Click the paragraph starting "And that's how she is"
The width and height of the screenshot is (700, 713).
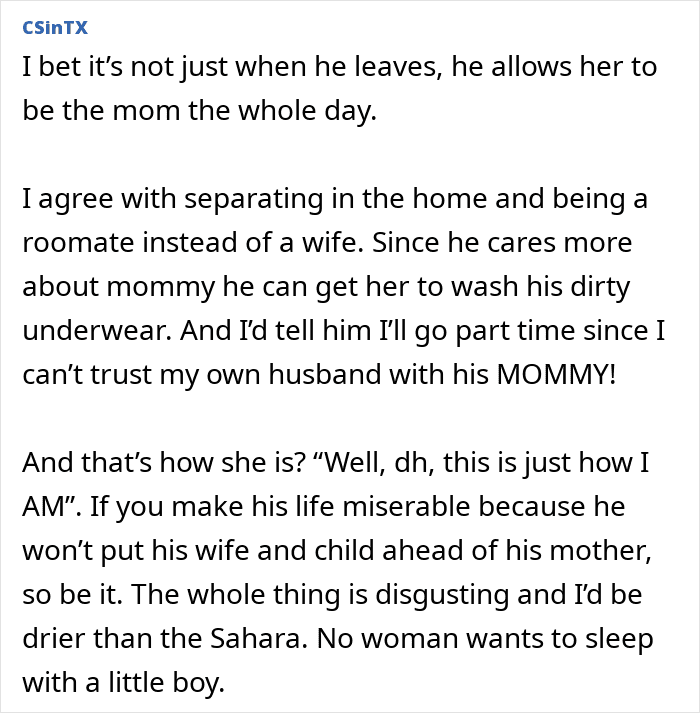coord(337,572)
